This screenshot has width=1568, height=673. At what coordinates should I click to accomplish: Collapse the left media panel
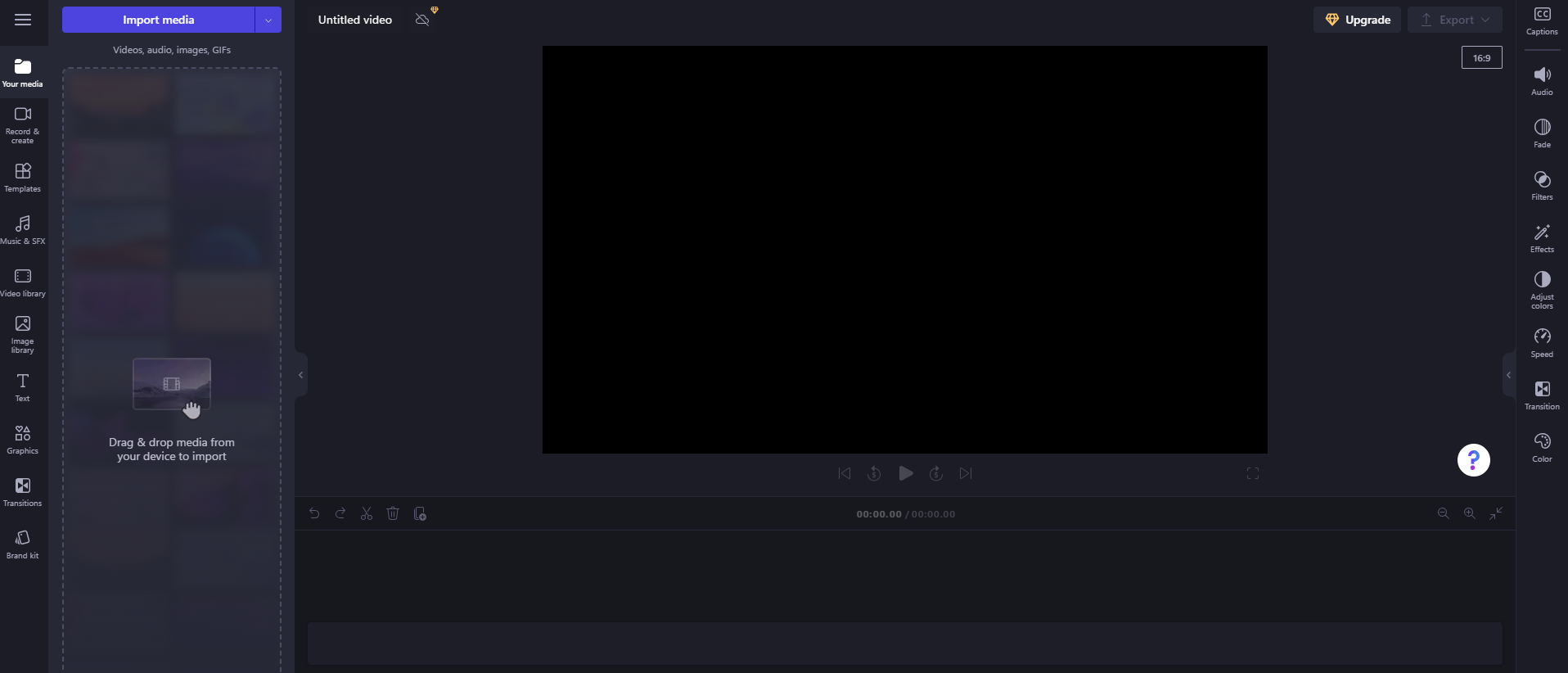301,375
